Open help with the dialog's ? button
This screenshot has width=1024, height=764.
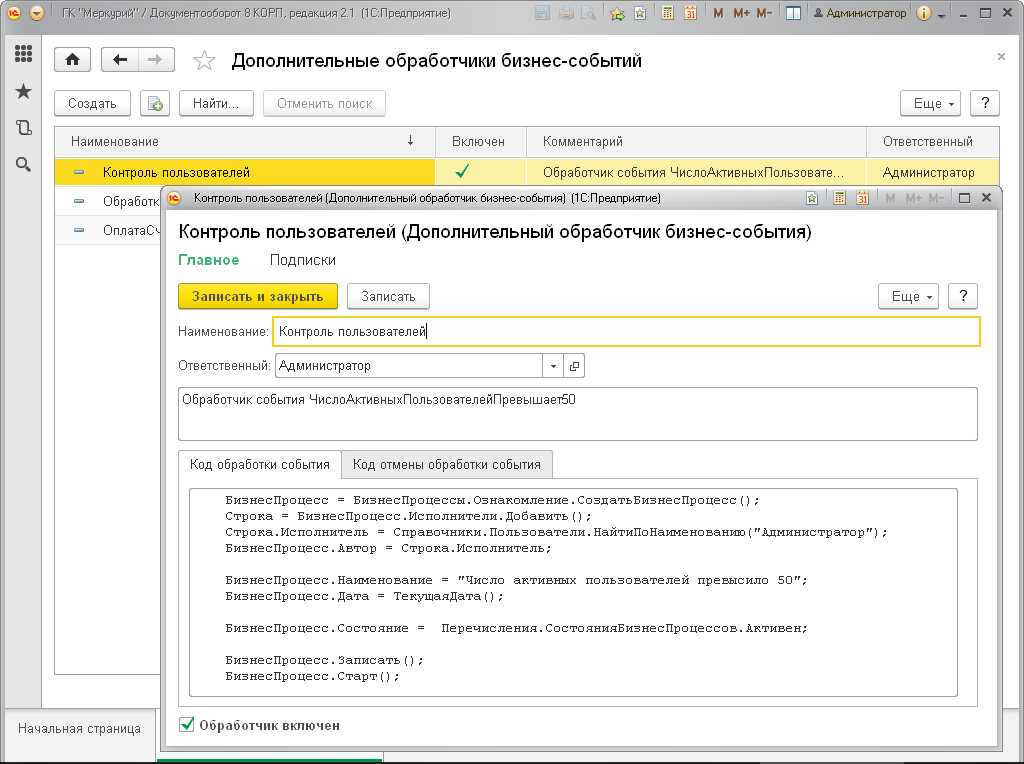tap(963, 296)
